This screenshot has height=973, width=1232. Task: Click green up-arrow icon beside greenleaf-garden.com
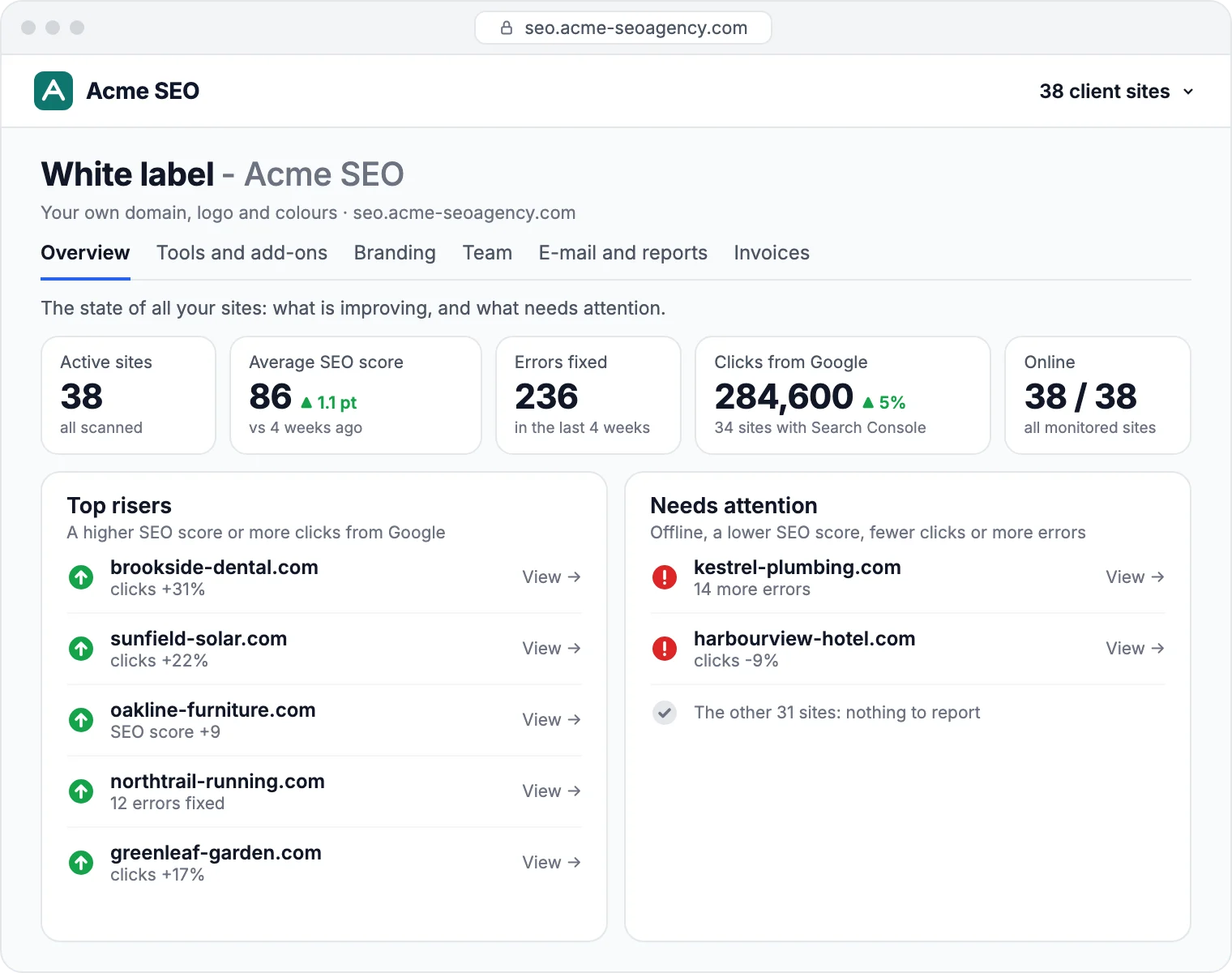tap(81, 863)
